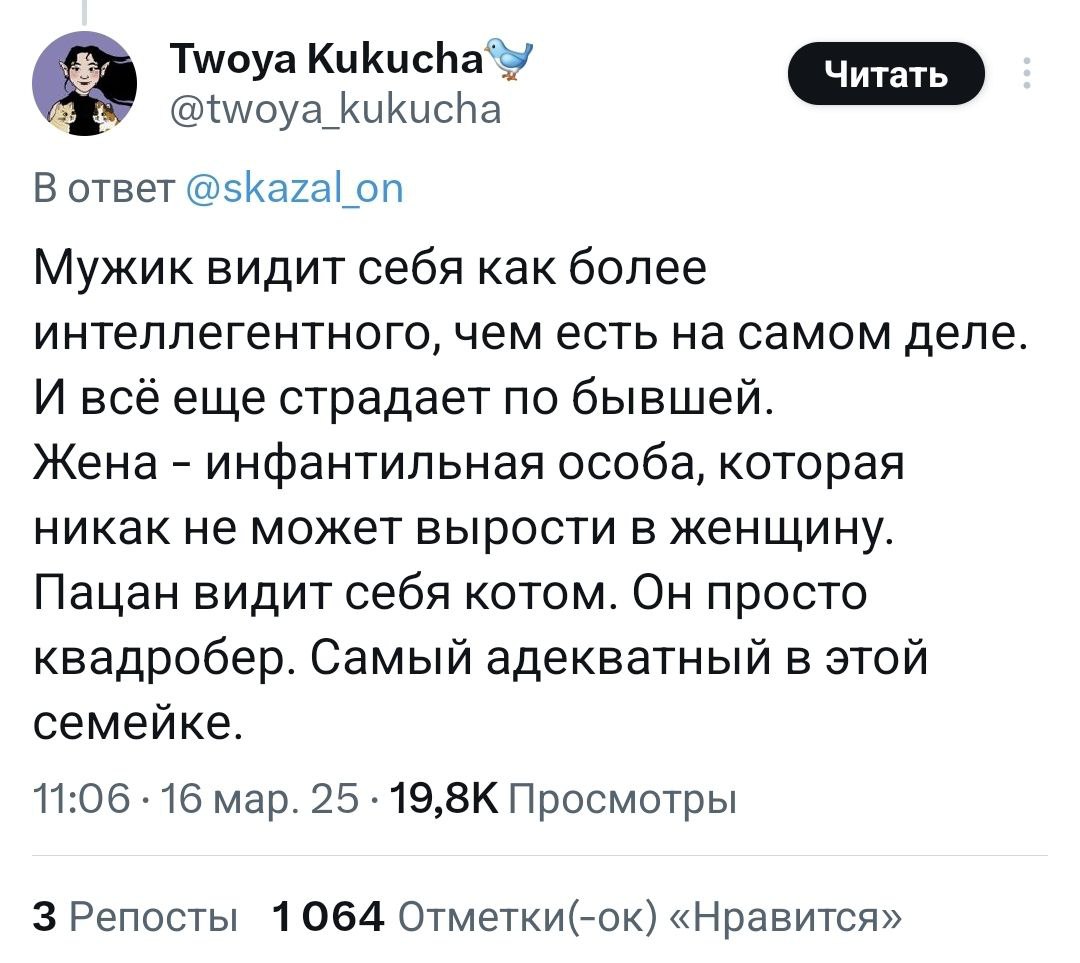Show the 3 Репосты list
Image resolution: width=1080 pixels, height=963 pixels.
tap(135, 917)
